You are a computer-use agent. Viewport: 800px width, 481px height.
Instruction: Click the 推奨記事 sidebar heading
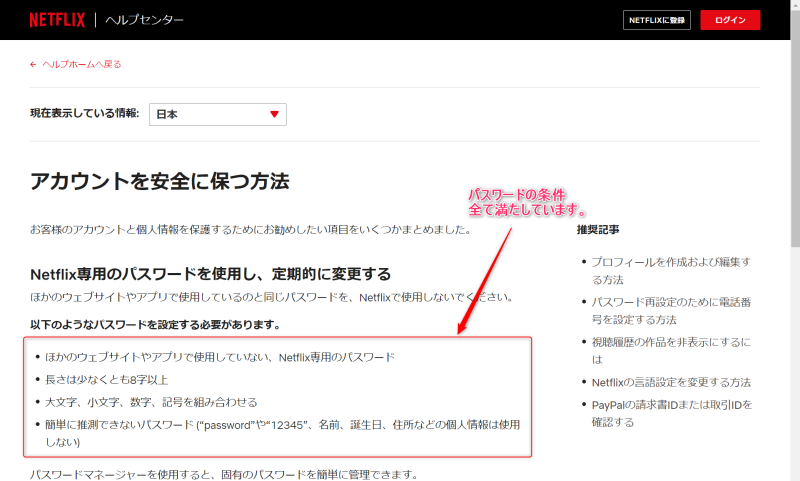[x=598, y=230]
